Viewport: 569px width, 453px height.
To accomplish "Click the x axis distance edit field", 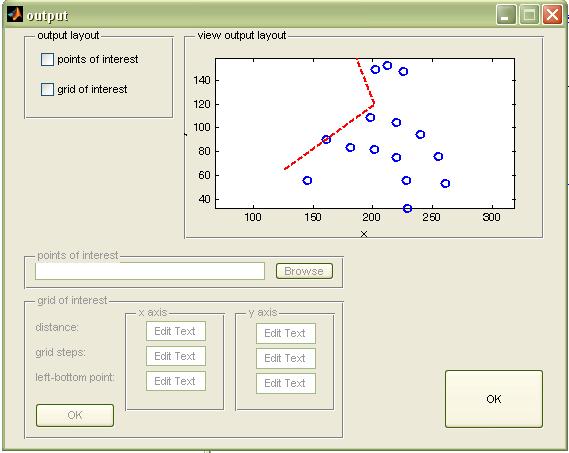I will [176, 331].
